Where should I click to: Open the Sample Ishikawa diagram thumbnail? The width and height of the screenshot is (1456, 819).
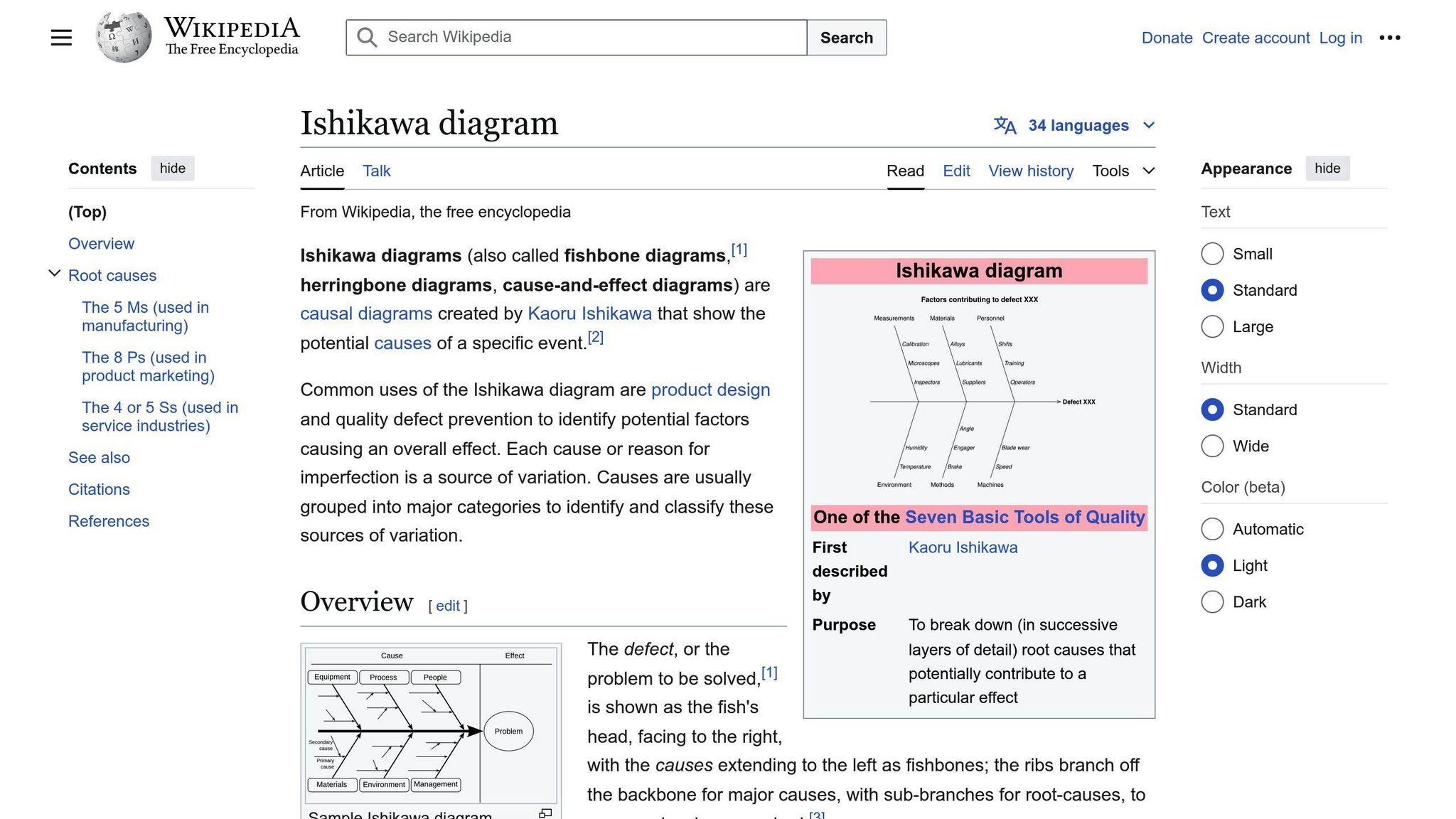coord(431,724)
